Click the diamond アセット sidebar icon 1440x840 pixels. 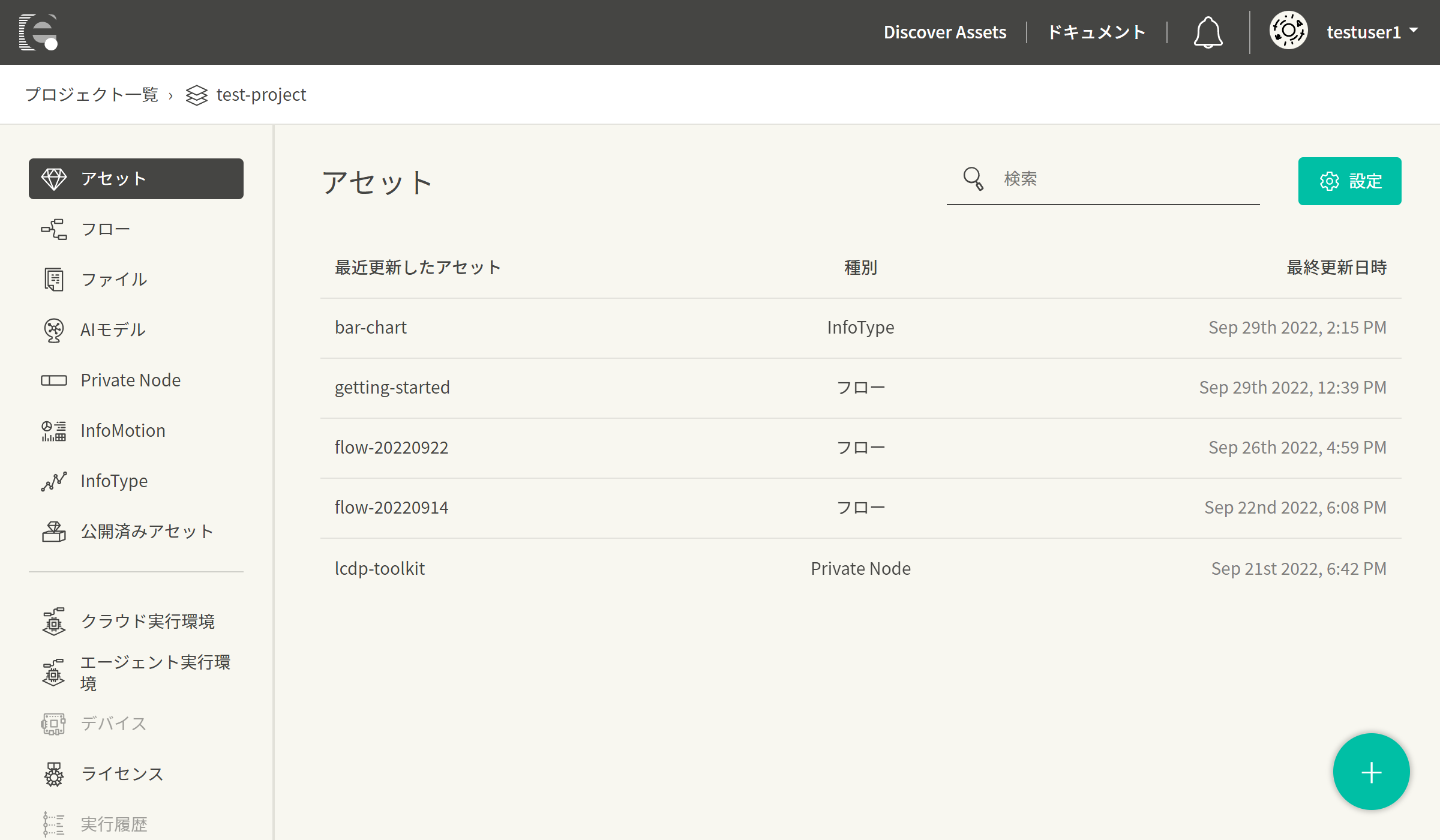(54, 179)
